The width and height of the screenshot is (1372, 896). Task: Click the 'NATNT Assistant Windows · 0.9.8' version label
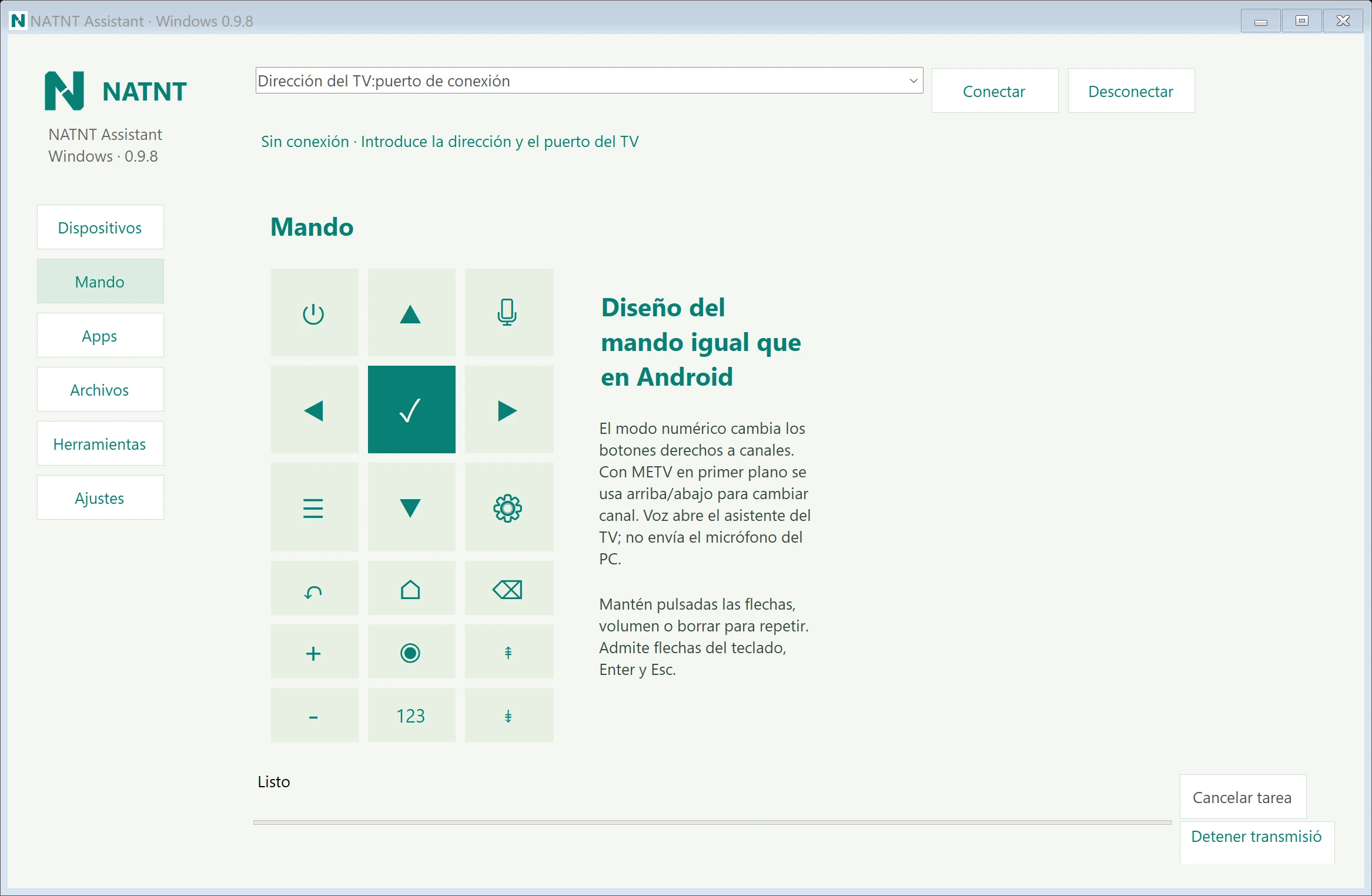pyautogui.click(x=105, y=145)
